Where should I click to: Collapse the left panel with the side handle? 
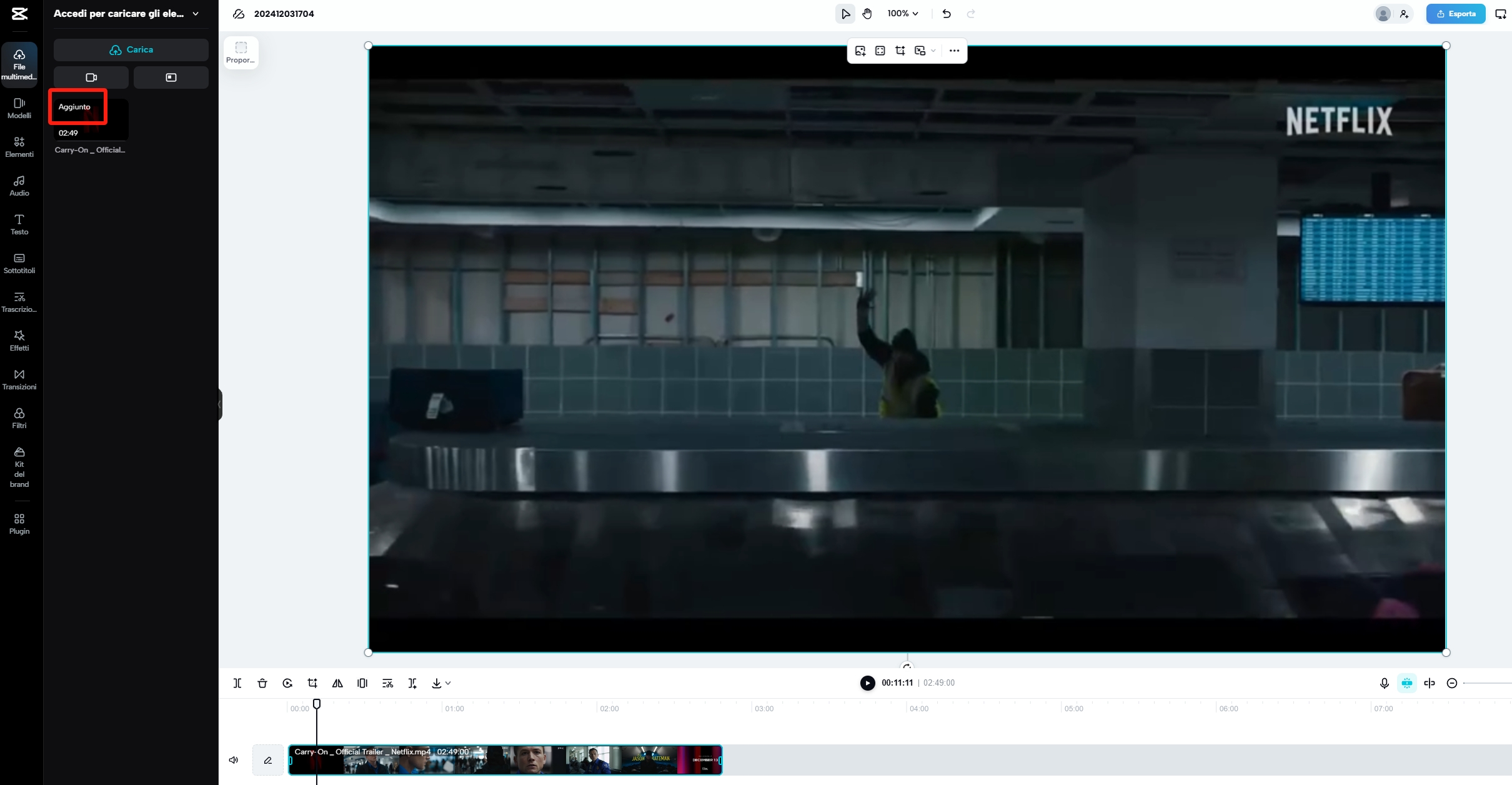(x=220, y=404)
